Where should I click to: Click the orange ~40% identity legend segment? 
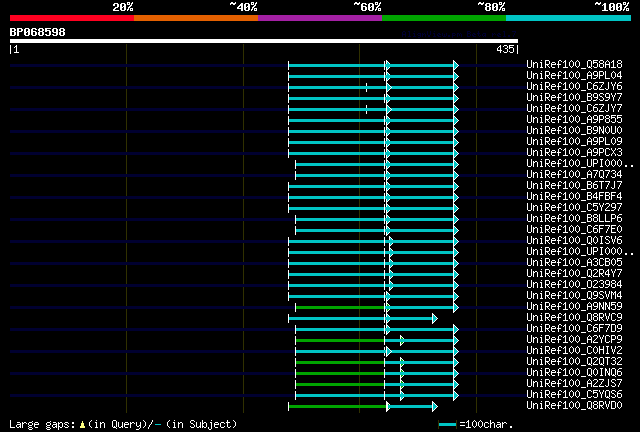196,18
